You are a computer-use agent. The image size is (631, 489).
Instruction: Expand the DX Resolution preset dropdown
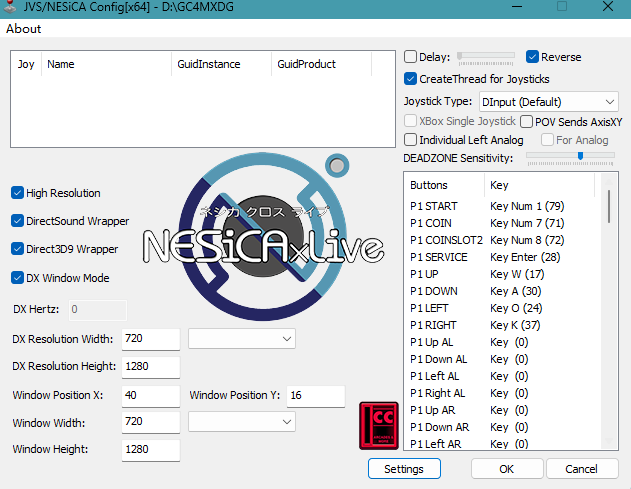pos(242,338)
